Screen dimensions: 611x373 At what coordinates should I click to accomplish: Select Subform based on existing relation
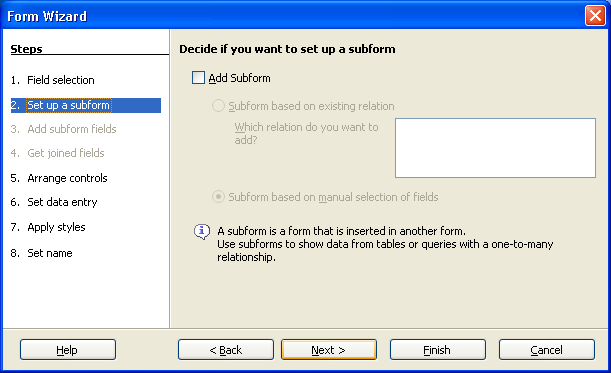(218, 106)
